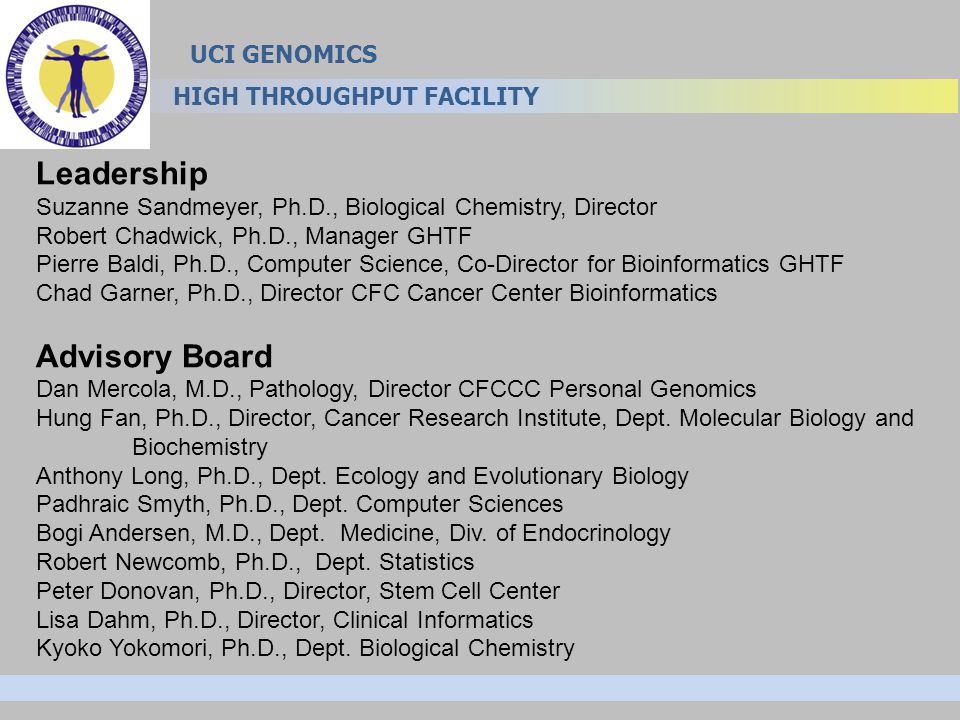The height and width of the screenshot is (720, 960).
Task: Select the Bogi Andersen Endocrinology line
Action: pyautogui.click(x=353, y=533)
